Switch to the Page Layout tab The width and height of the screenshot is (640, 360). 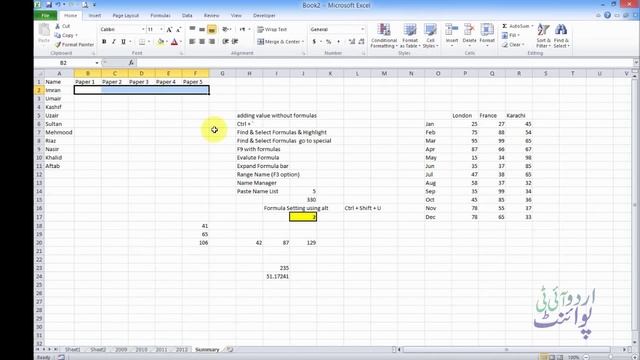pyautogui.click(x=126, y=16)
